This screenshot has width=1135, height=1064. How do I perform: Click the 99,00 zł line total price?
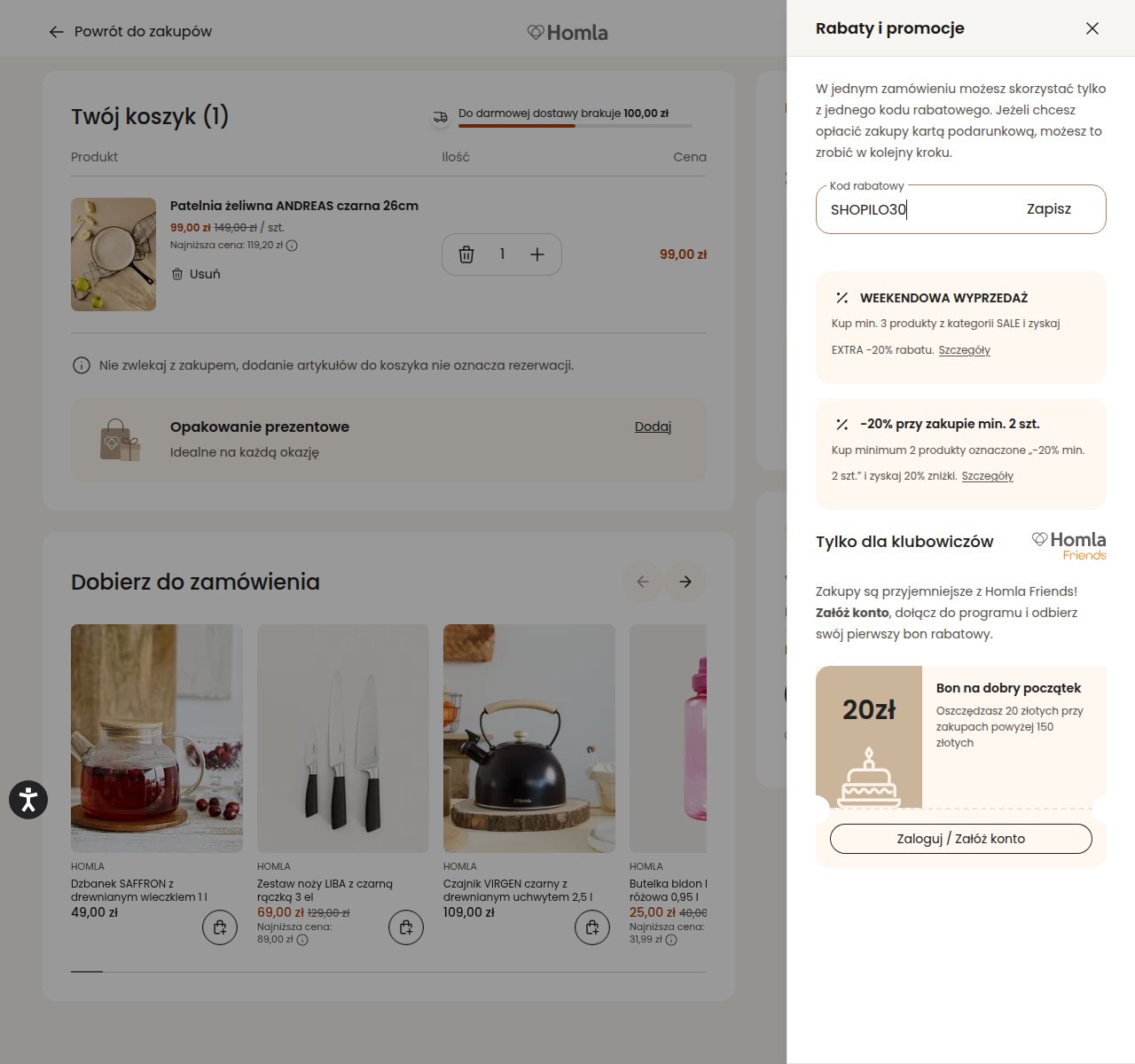click(683, 254)
